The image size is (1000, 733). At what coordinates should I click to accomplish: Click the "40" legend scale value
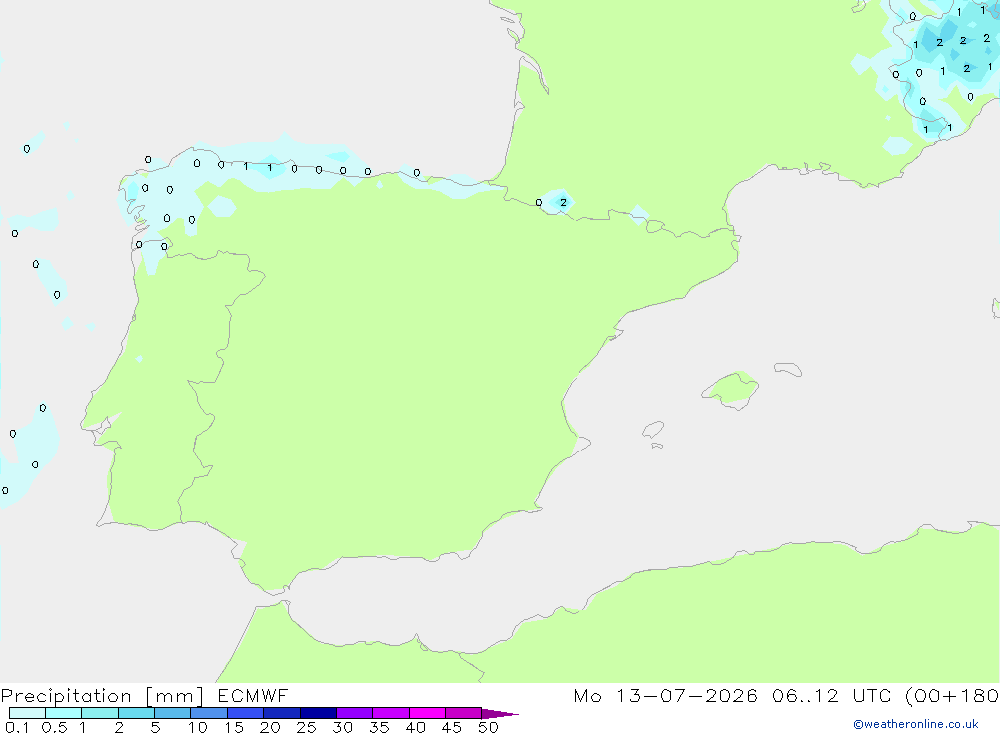(415, 727)
